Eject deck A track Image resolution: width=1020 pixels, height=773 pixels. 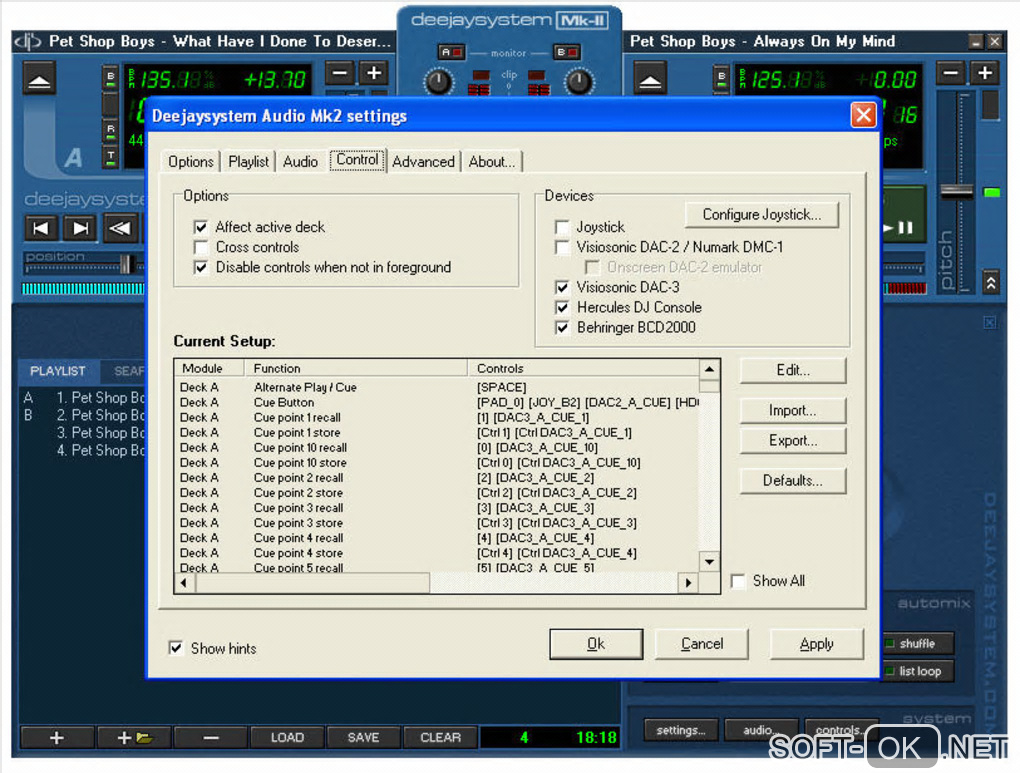[39, 79]
